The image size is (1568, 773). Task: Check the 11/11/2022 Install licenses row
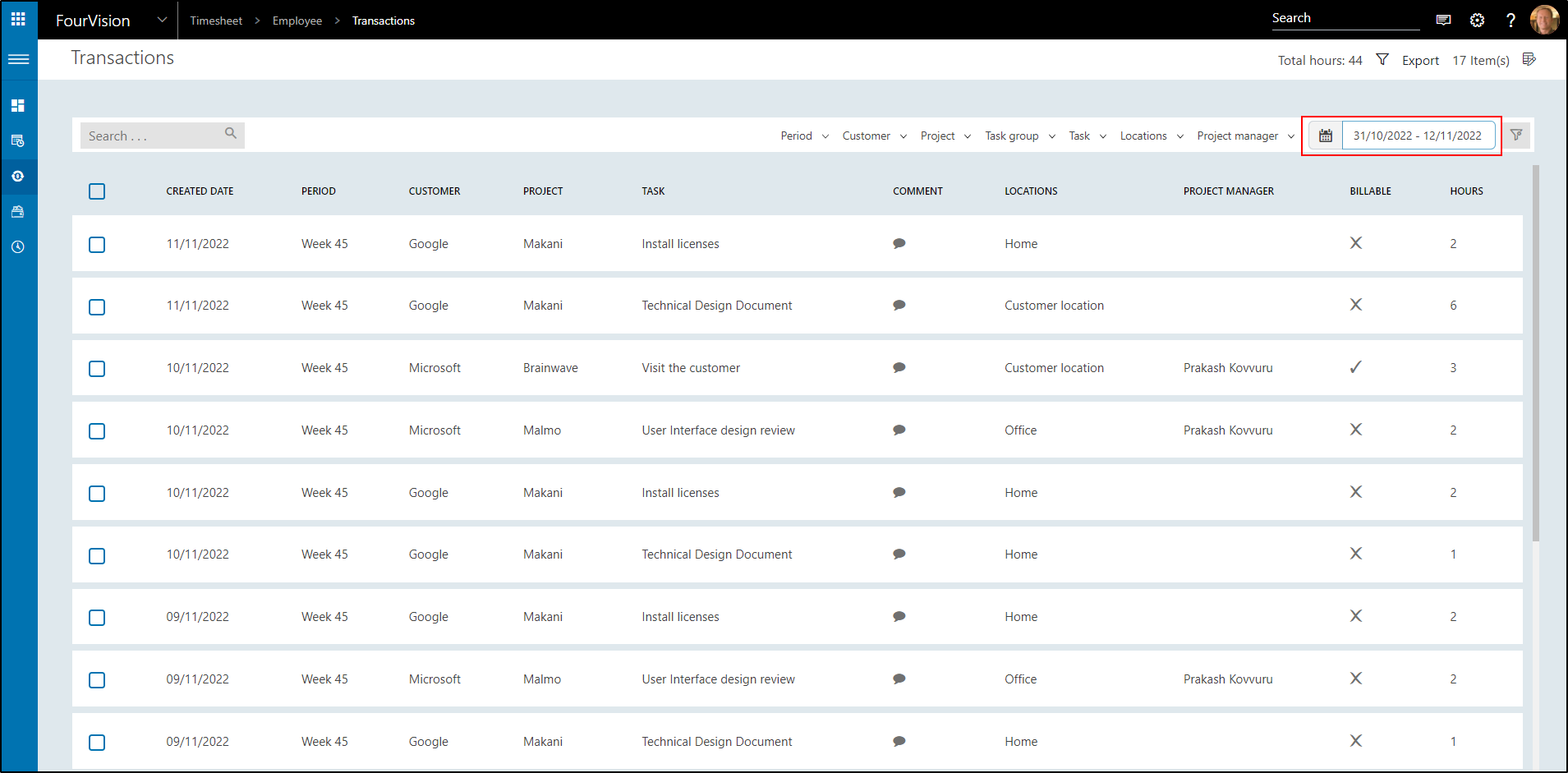click(97, 245)
